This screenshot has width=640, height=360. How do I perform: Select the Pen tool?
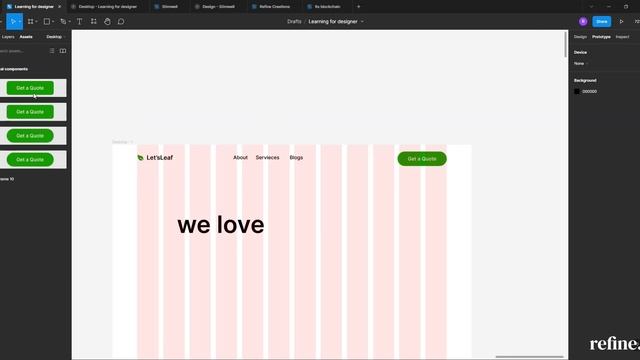pyautogui.click(x=63, y=22)
